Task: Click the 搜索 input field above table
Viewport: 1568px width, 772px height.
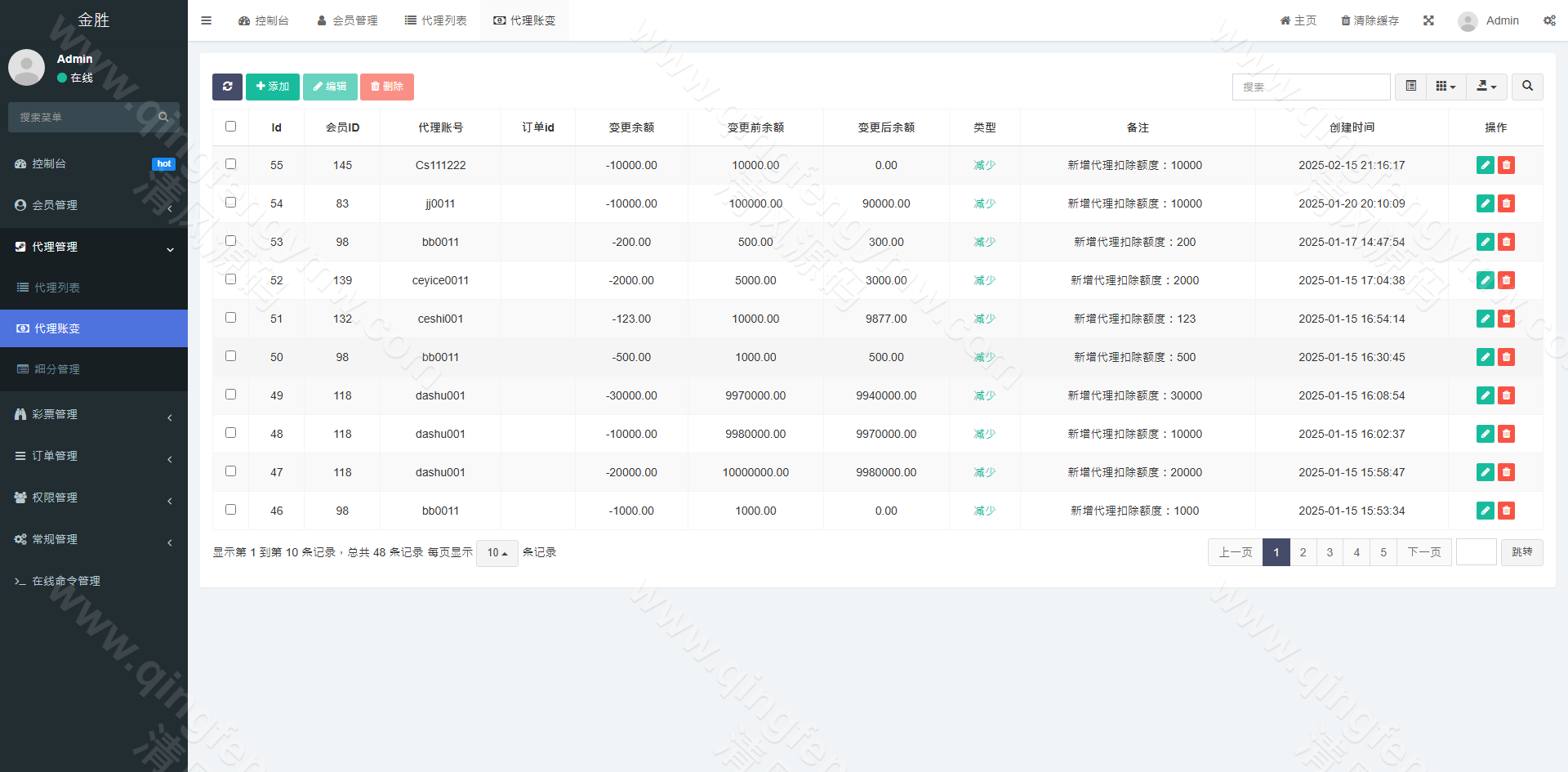Action: [1311, 87]
